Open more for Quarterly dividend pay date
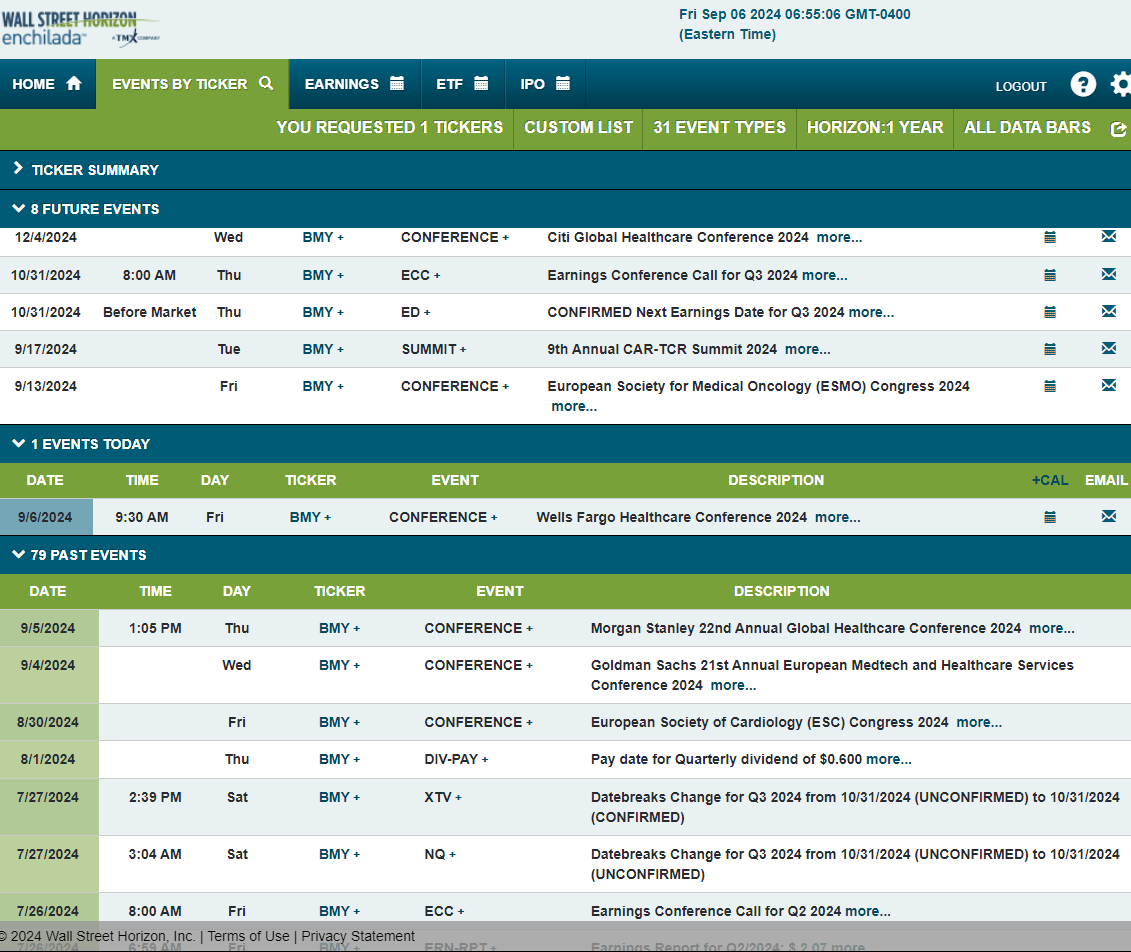This screenshot has height=952, width=1131. click(x=889, y=759)
